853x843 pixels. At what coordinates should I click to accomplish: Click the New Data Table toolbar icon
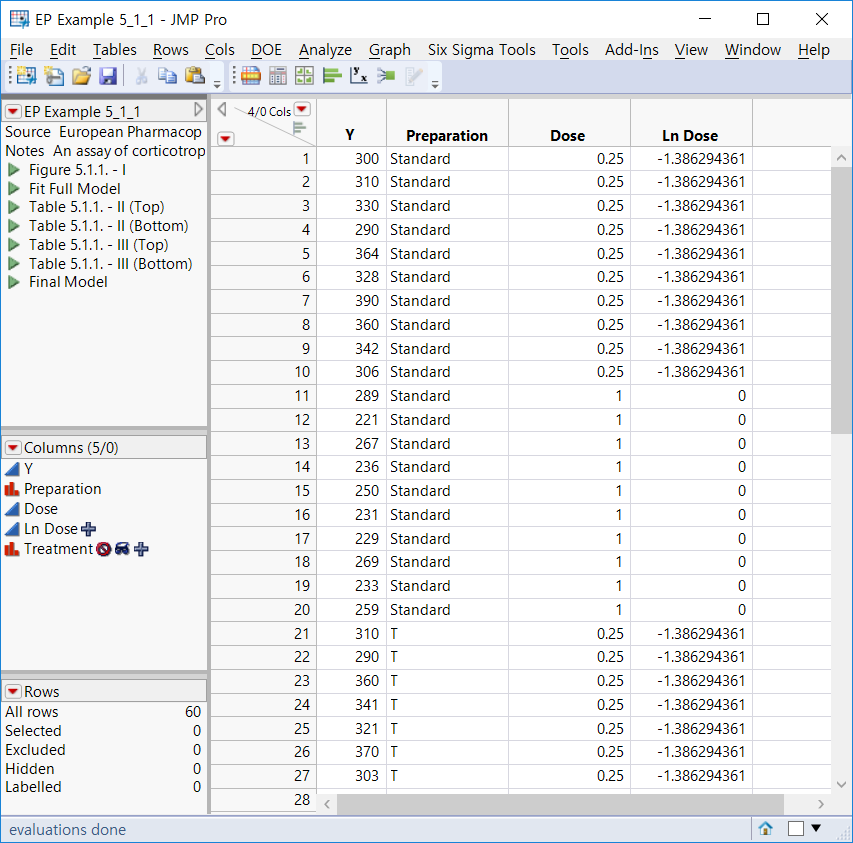point(24,76)
